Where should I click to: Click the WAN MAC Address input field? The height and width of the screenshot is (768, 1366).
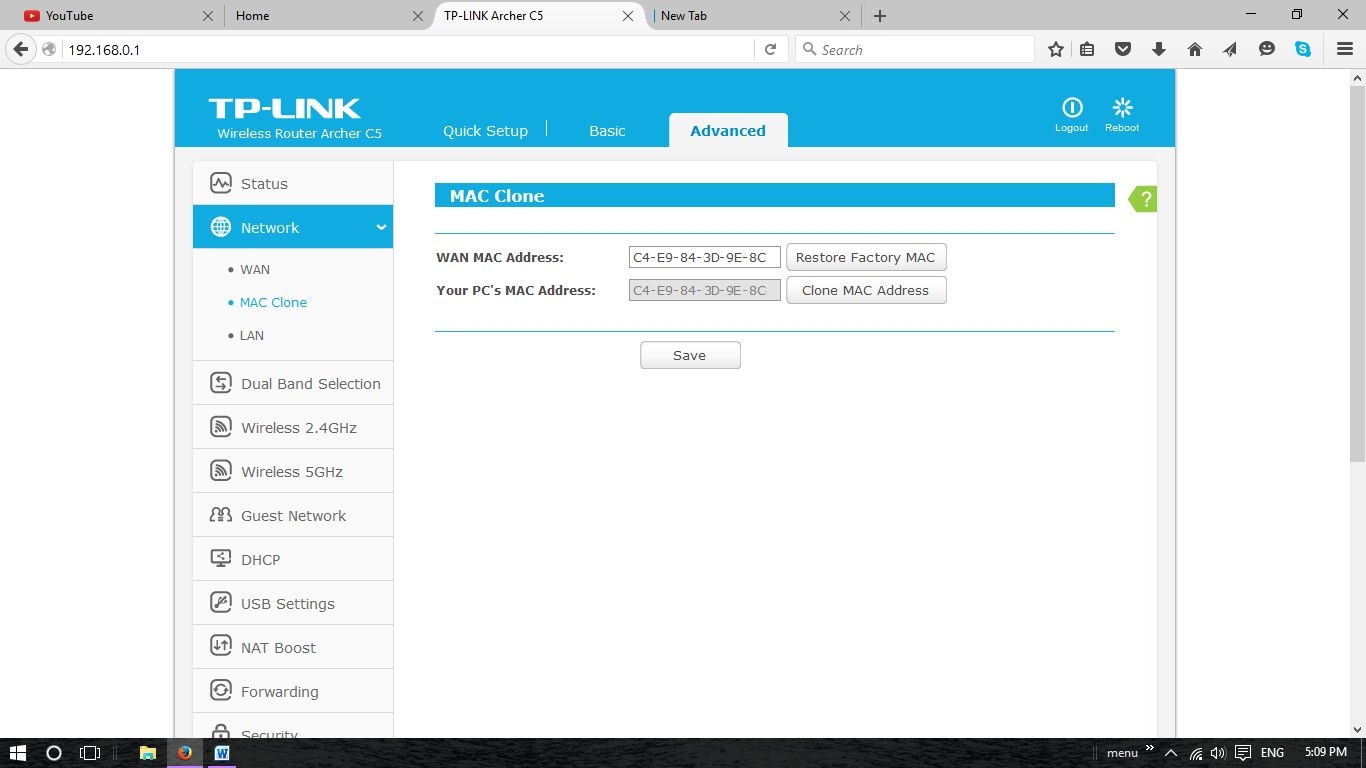tap(705, 257)
